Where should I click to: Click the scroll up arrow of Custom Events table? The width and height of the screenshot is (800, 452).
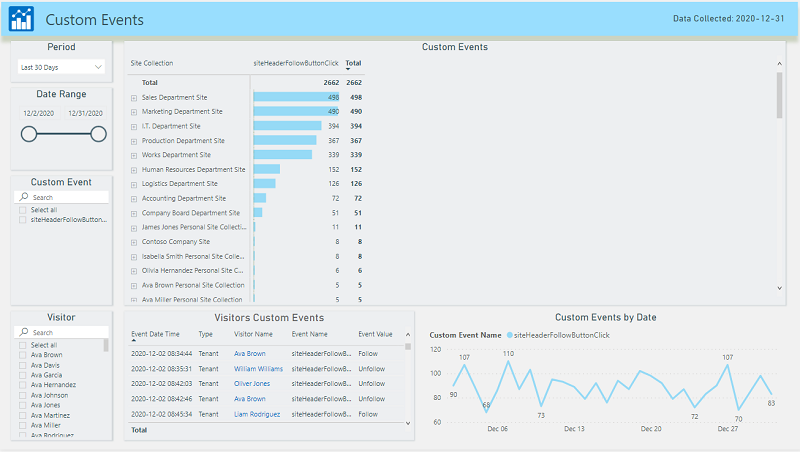point(779,64)
